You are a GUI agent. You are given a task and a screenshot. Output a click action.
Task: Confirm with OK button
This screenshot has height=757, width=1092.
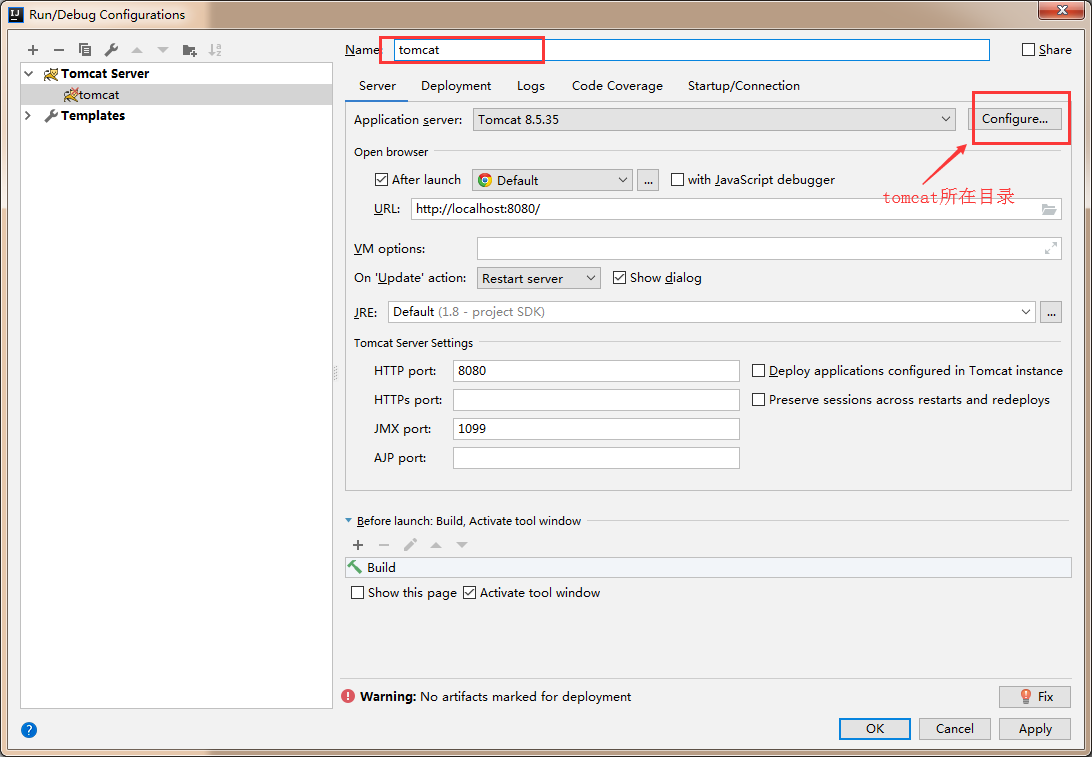coord(875,728)
